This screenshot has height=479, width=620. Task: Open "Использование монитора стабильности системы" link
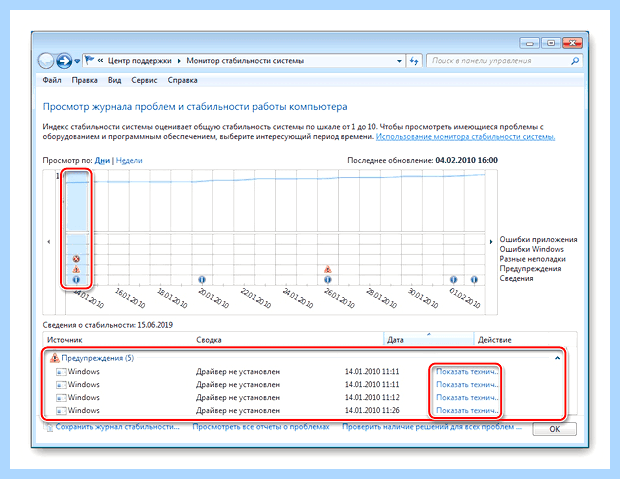click(465, 137)
